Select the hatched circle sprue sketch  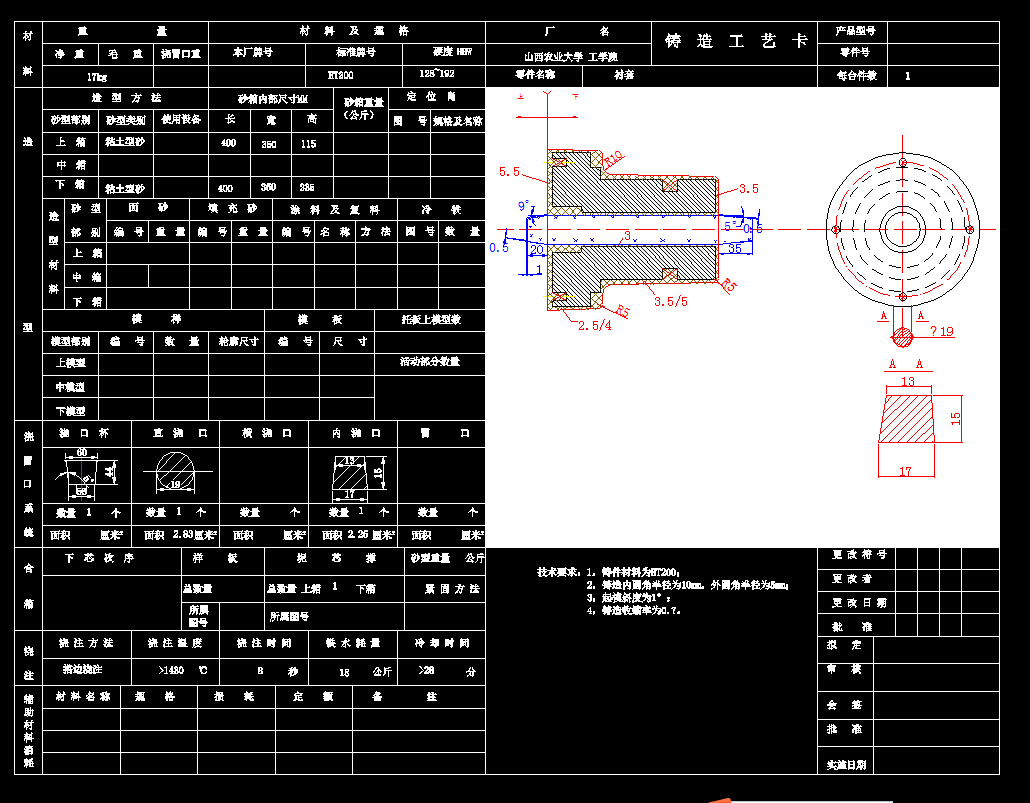(x=175, y=472)
